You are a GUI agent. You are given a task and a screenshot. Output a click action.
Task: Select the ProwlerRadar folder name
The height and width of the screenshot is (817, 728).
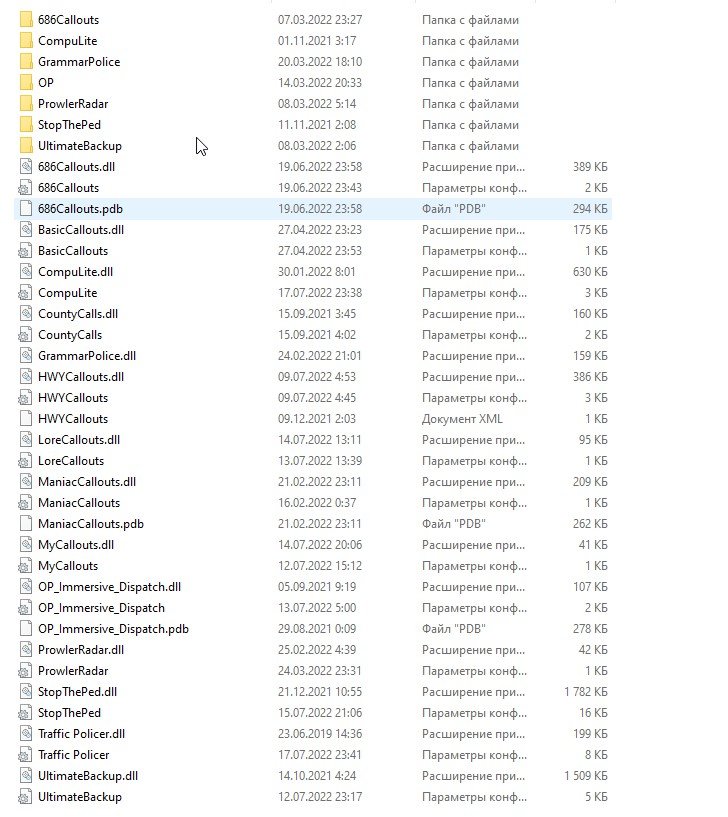[73, 104]
